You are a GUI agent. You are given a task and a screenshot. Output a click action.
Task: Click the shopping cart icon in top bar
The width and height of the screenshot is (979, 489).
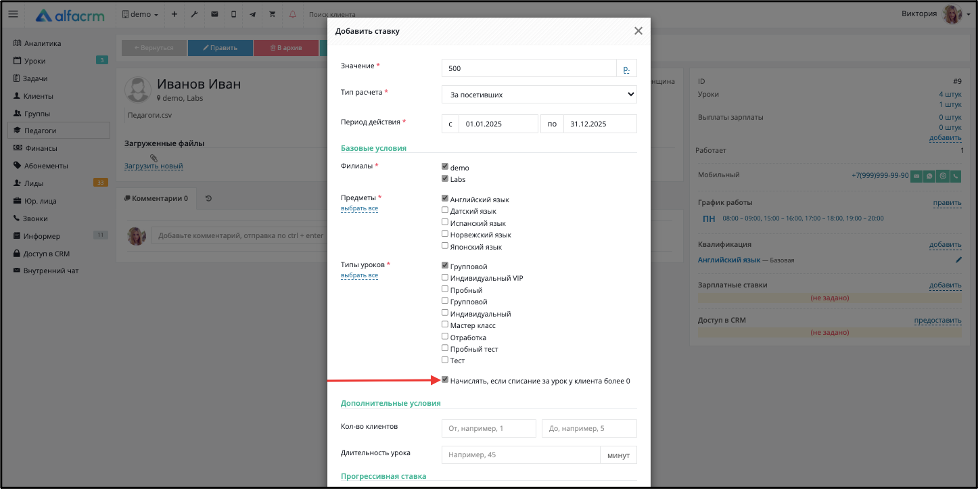point(272,14)
